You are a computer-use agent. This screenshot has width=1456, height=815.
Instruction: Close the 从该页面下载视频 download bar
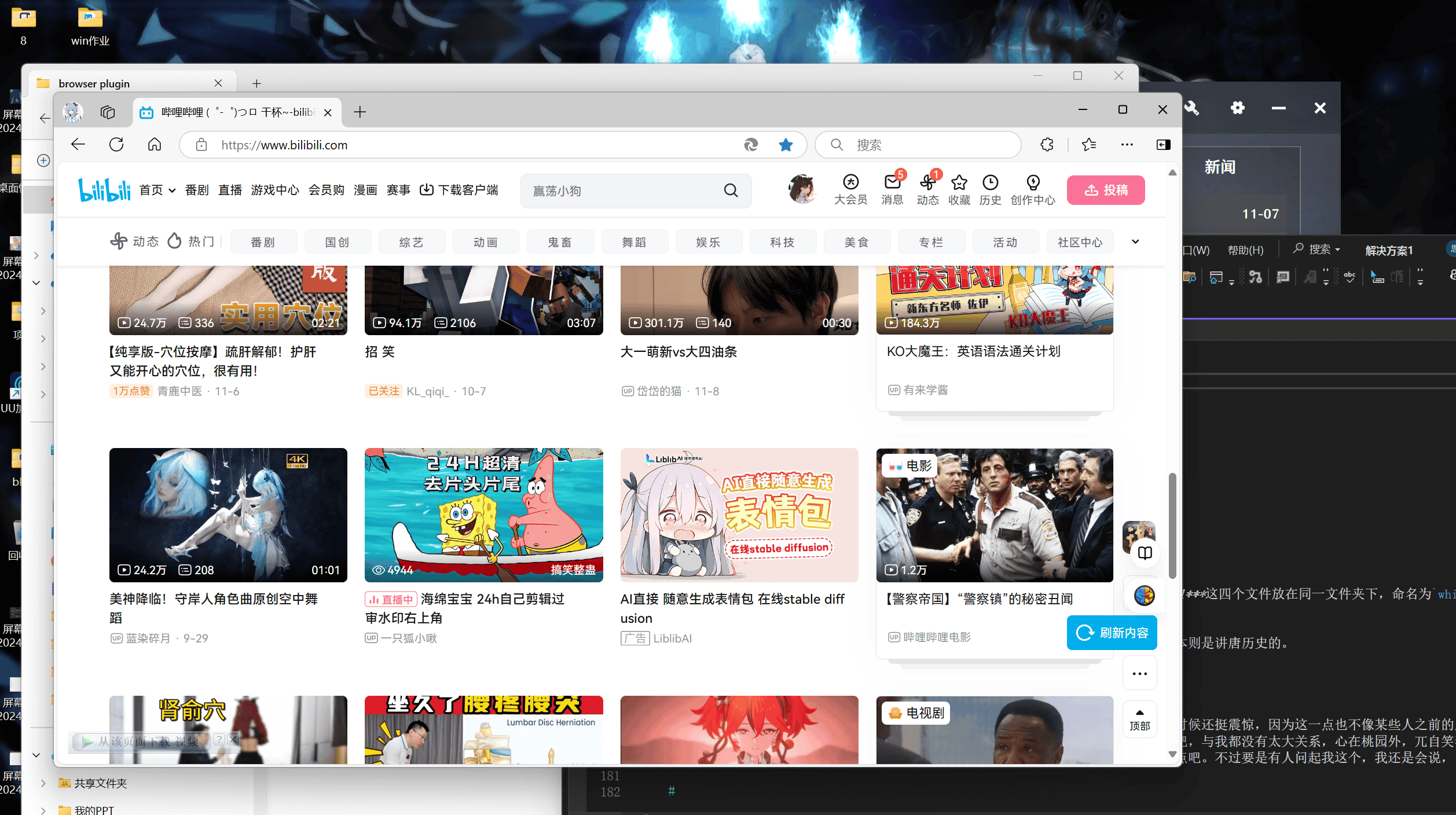(233, 739)
